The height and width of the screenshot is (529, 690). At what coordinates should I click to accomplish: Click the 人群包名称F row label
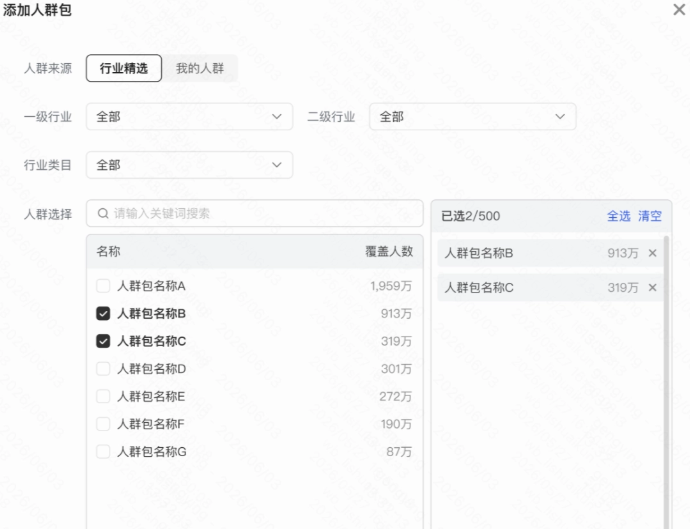point(150,424)
